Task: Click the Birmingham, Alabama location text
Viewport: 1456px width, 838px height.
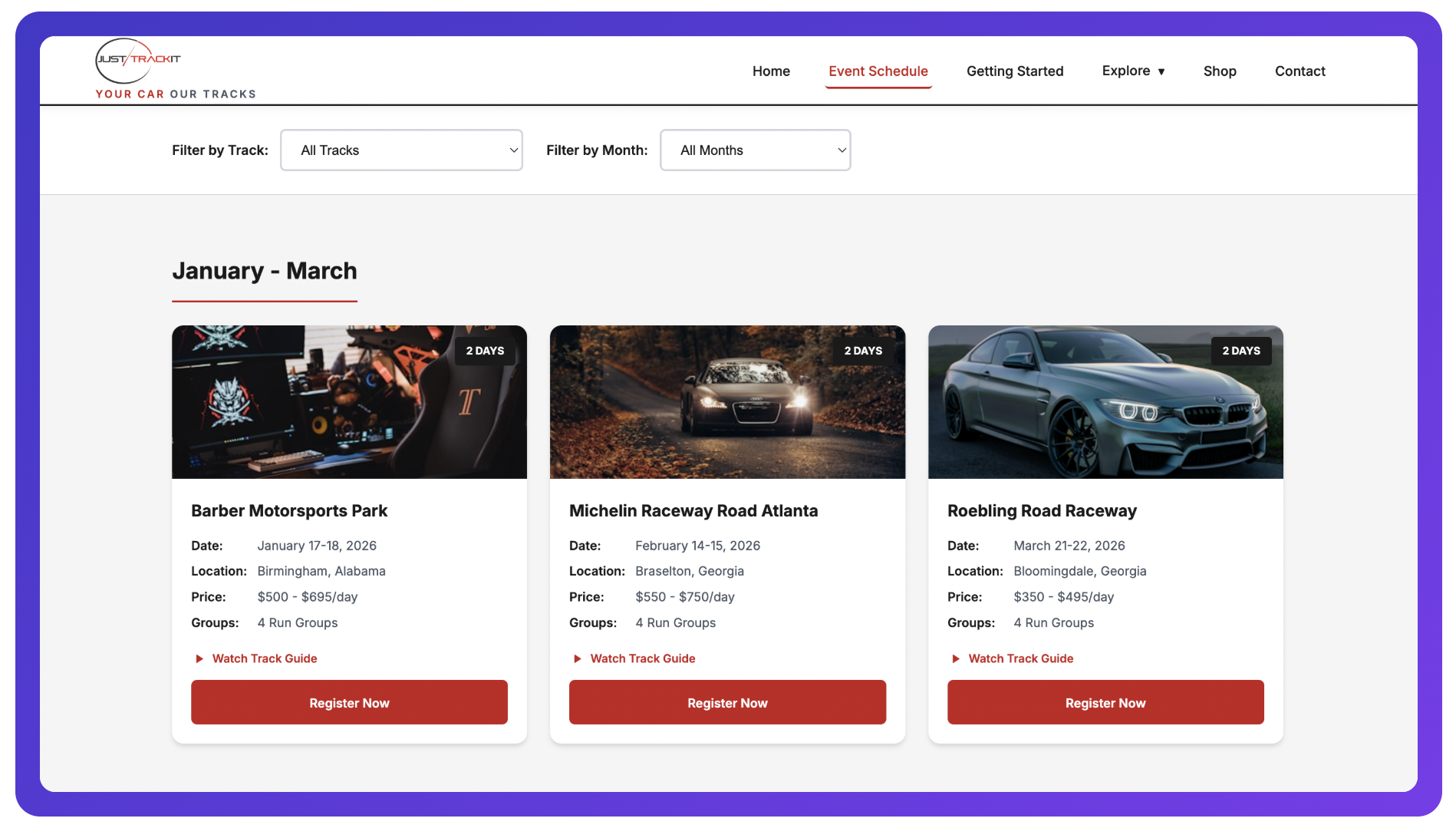Action: [321, 571]
